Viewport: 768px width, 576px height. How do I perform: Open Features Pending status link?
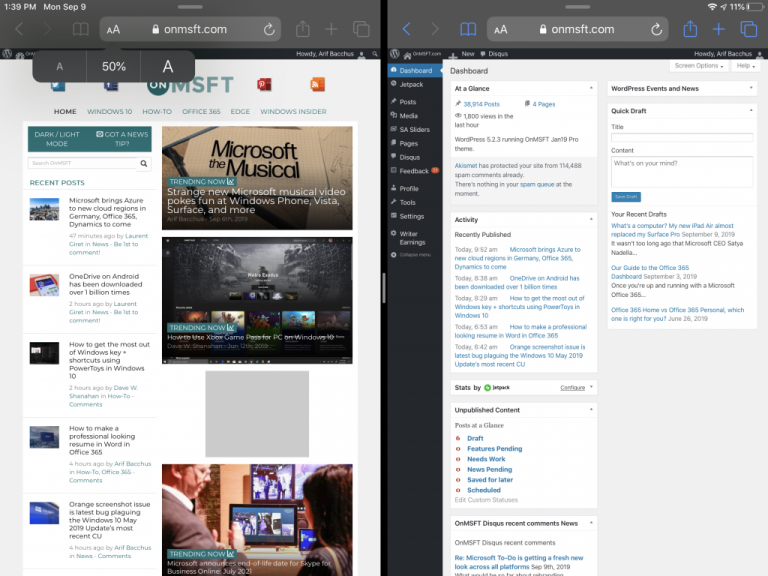[x=494, y=449]
